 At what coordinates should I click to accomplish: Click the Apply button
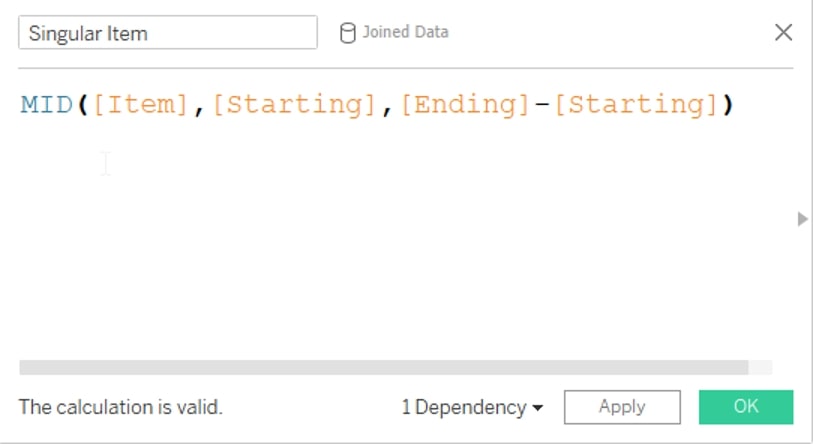(622, 407)
